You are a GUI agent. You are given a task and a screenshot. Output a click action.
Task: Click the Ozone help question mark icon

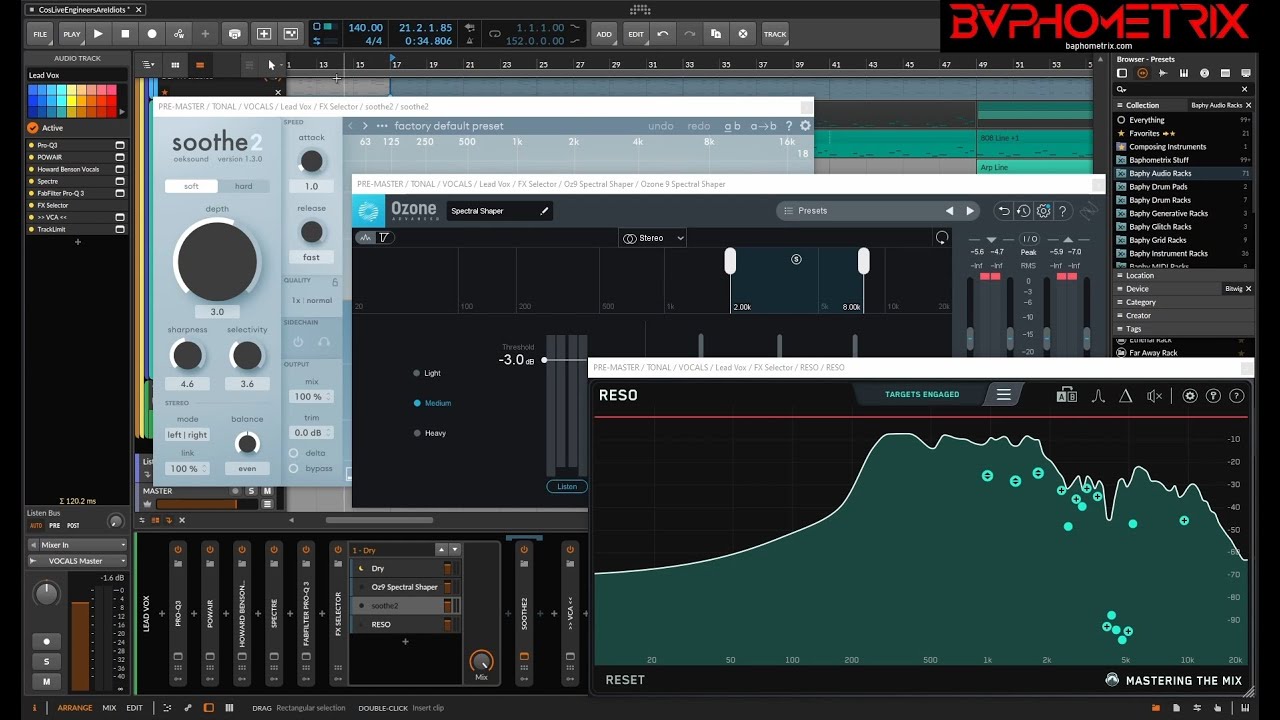pyautogui.click(x=1063, y=211)
